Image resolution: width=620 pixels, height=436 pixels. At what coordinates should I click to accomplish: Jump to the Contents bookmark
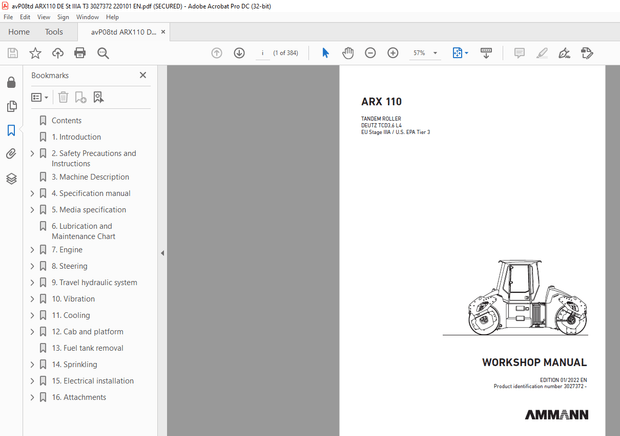pyautogui.click(x=66, y=121)
